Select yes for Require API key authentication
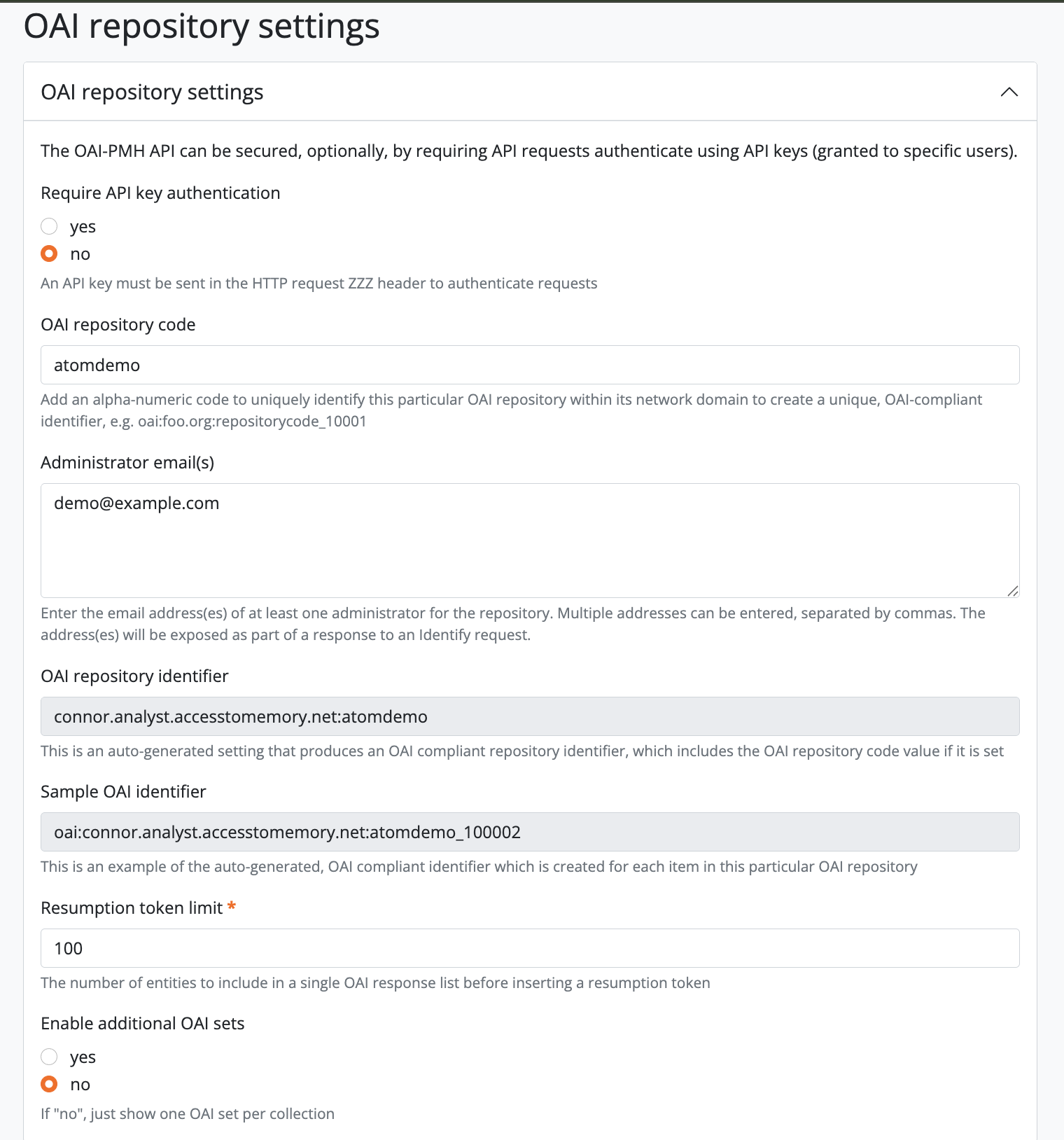This screenshot has height=1140, width=1064. tap(49, 226)
